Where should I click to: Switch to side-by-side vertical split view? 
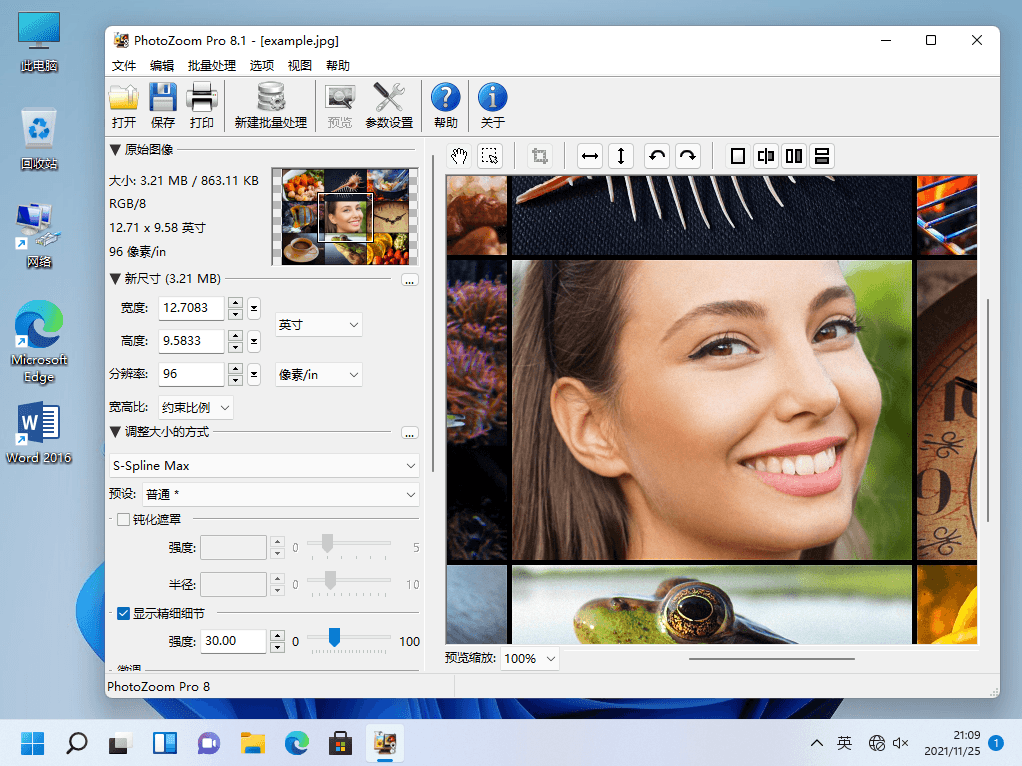pos(794,156)
